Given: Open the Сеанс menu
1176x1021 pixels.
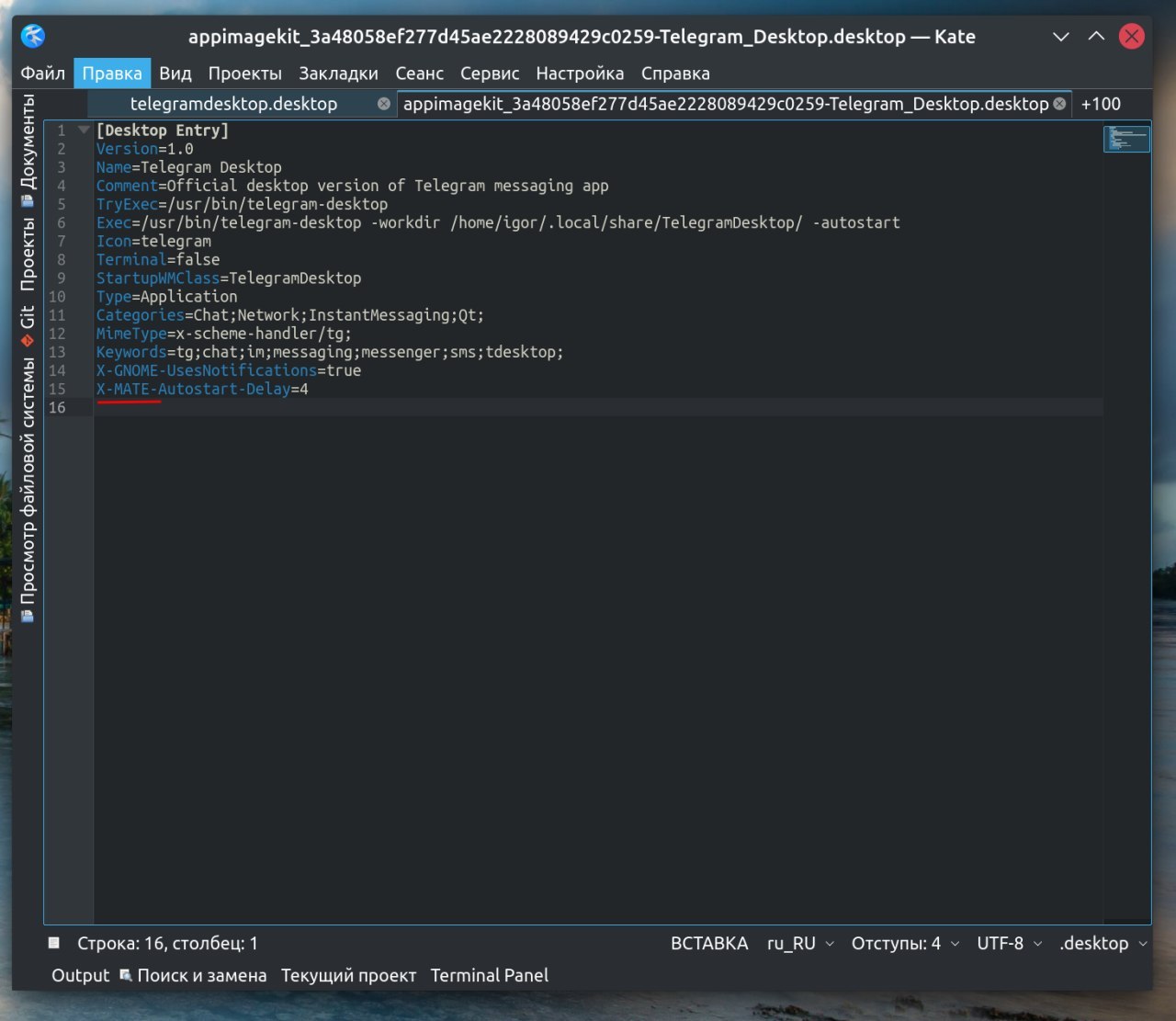Looking at the screenshot, I should tap(419, 74).
